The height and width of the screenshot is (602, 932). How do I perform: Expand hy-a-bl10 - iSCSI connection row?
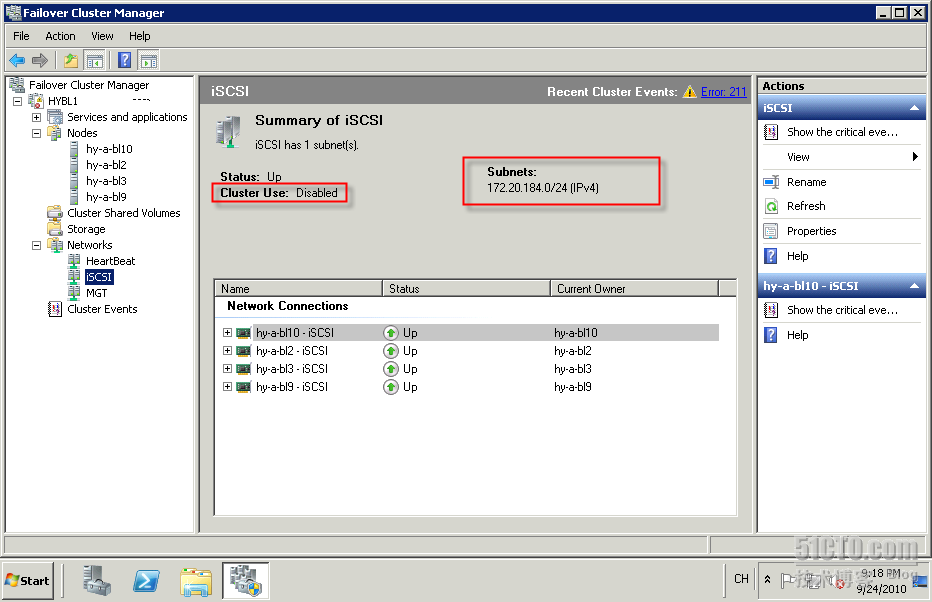point(228,333)
